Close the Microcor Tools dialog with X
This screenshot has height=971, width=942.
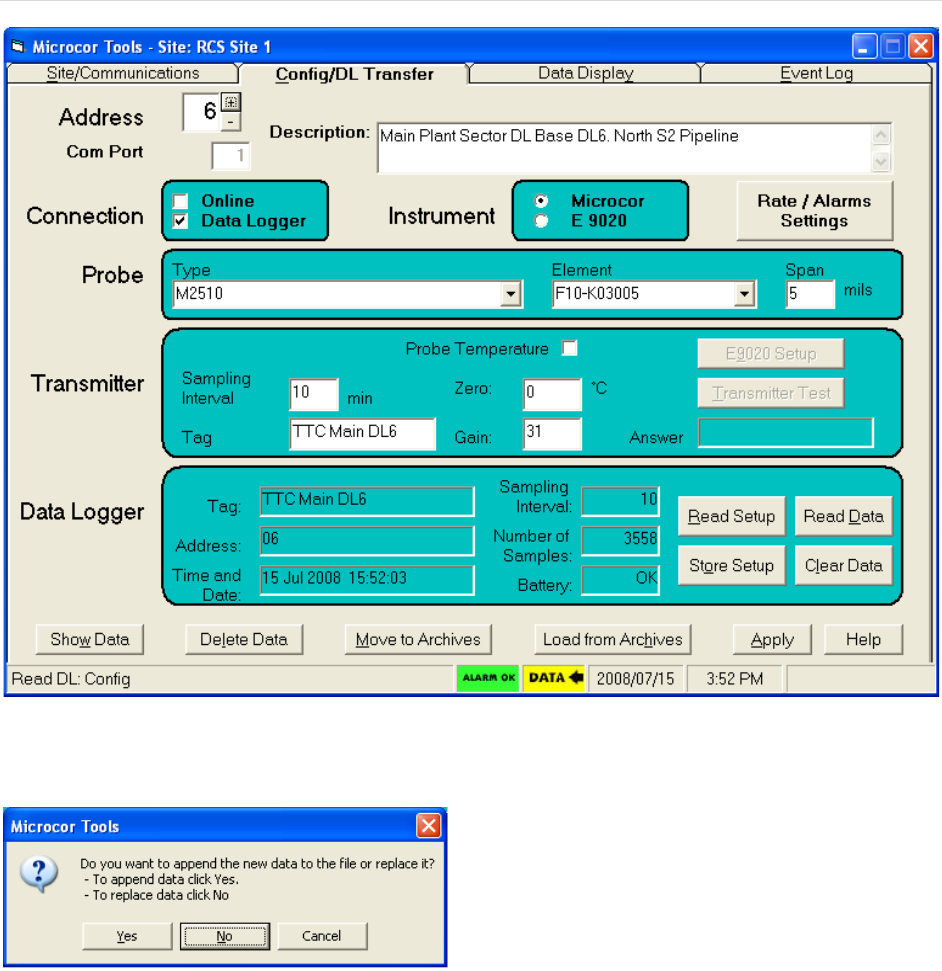click(x=429, y=825)
